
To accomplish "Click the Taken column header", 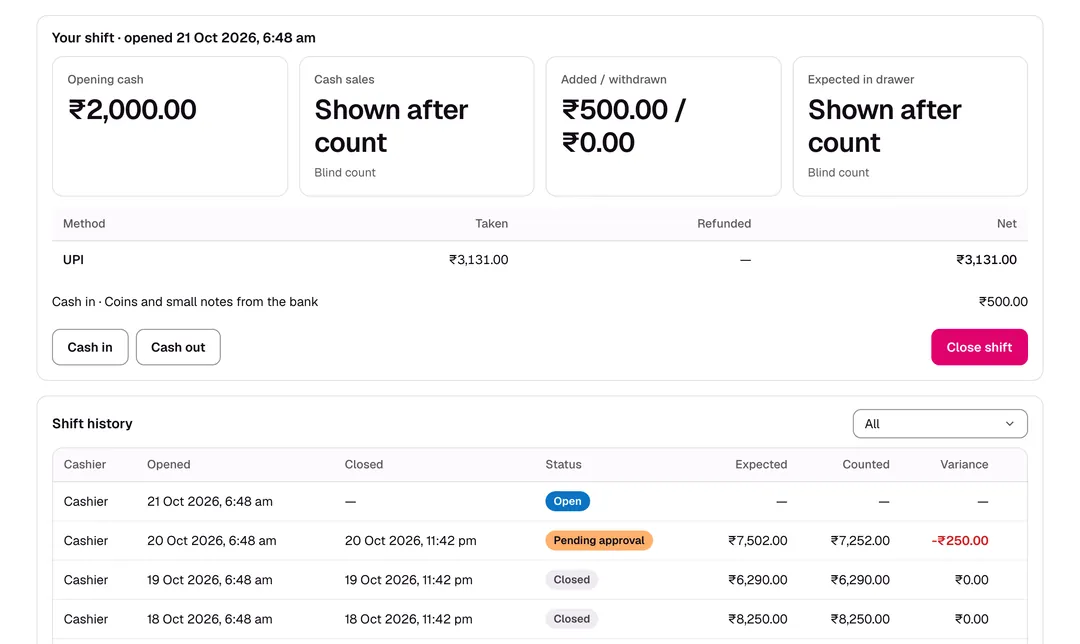I will coord(491,223).
